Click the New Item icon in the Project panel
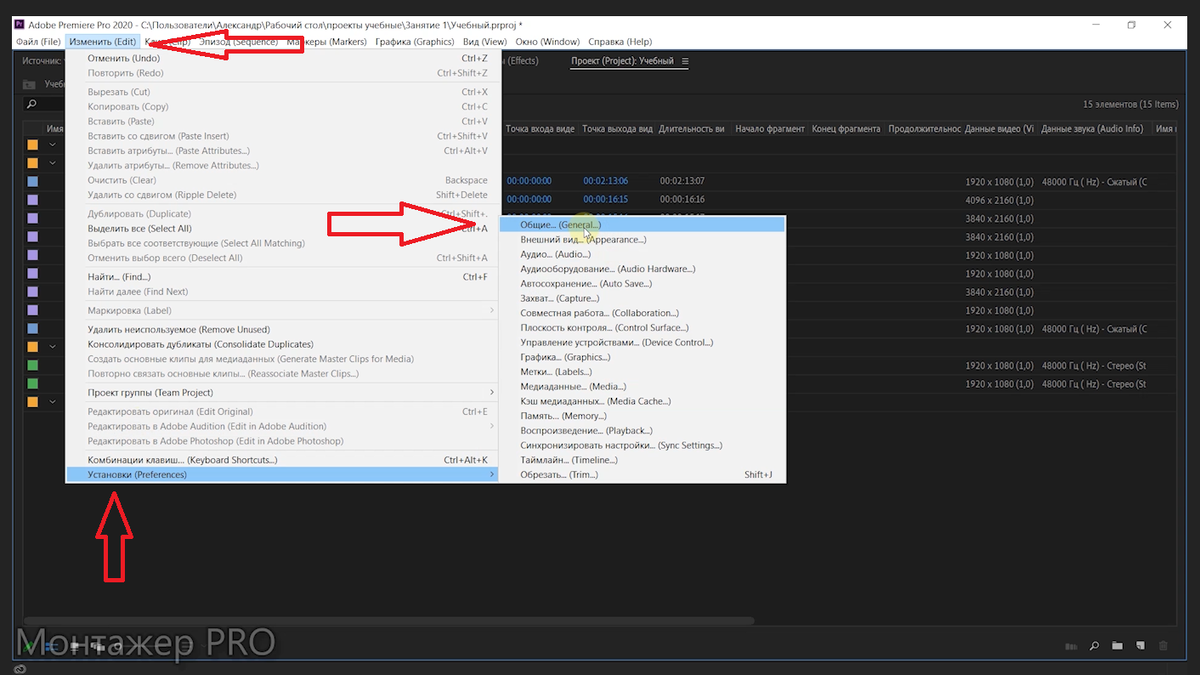This screenshot has height=675, width=1200. click(1141, 646)
